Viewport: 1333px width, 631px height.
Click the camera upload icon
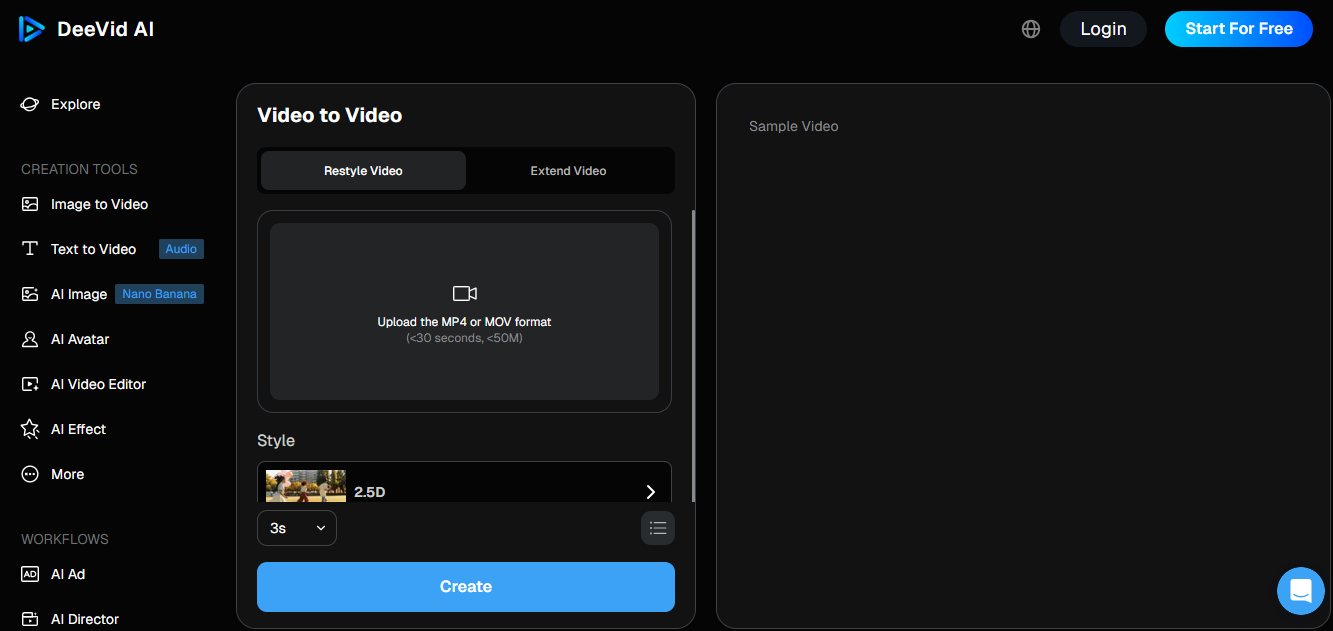coord(464,293)
